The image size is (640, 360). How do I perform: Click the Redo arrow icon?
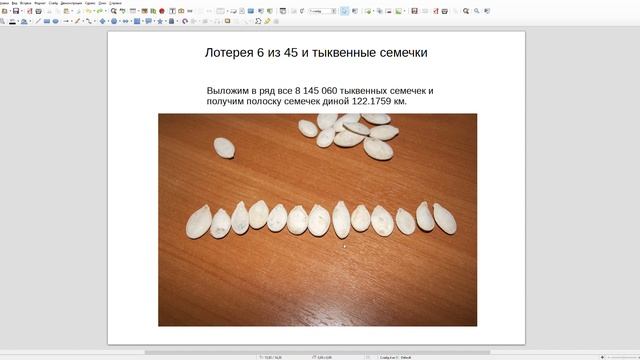click(x=99, y=11)
